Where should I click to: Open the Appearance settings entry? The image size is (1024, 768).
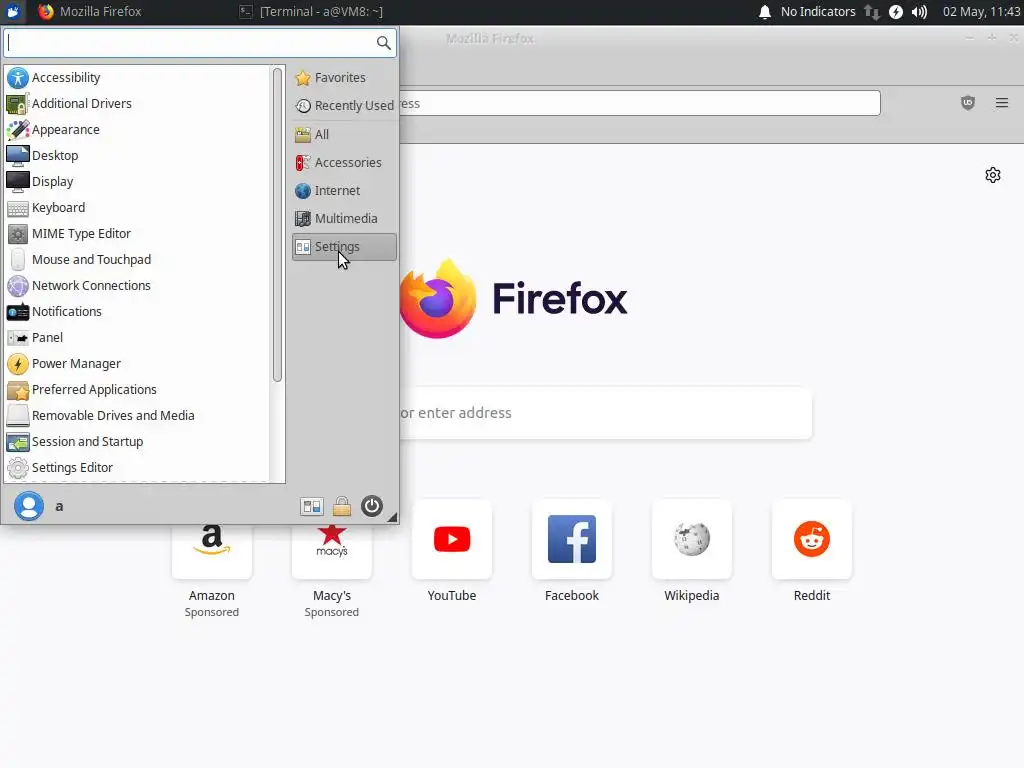pos(137,130)
